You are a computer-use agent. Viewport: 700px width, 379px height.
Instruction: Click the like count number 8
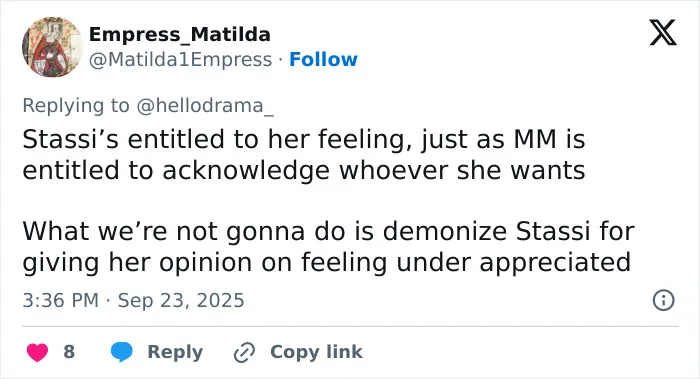tap(69, 352)
